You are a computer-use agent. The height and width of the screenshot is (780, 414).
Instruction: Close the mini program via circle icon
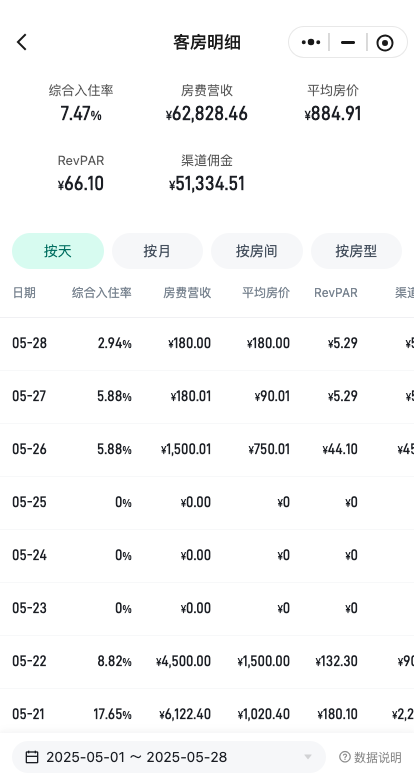tap(385, 43)
